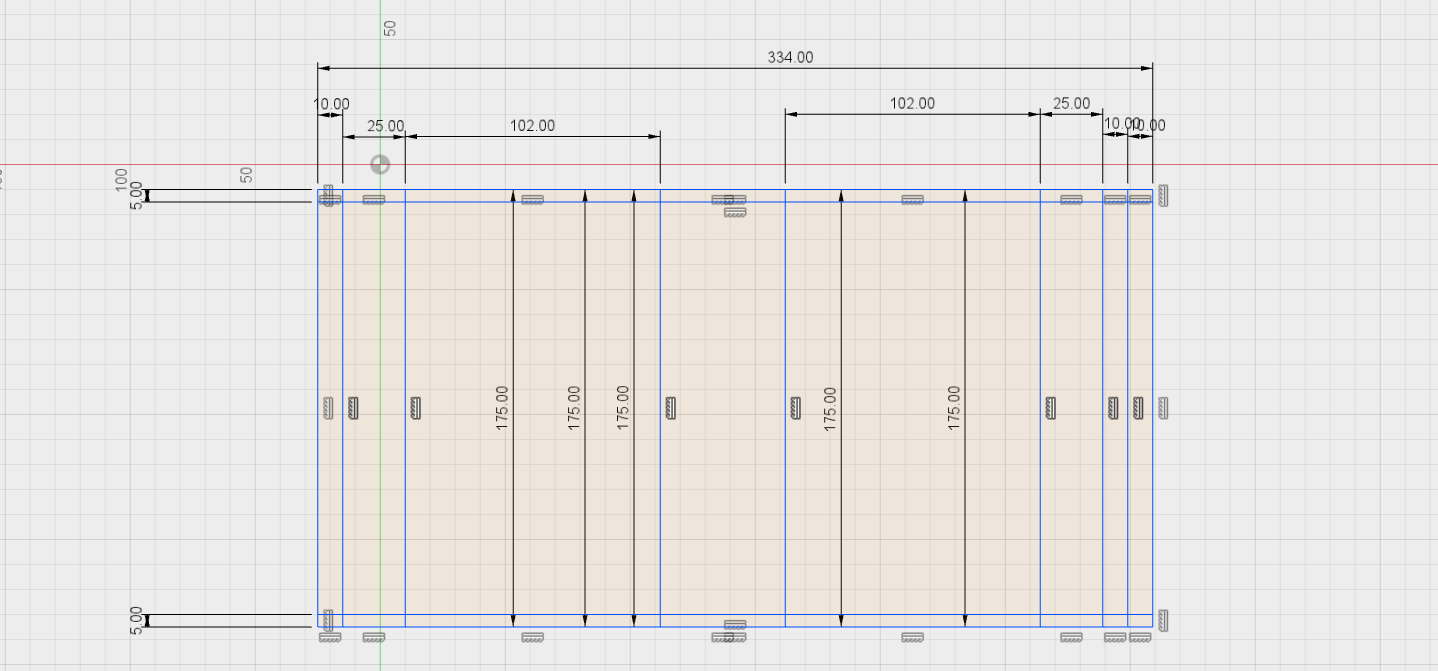Select the lower stacked horizontal constraint at top center
This screenshot has height=671, width=1438.
[735, 212]
